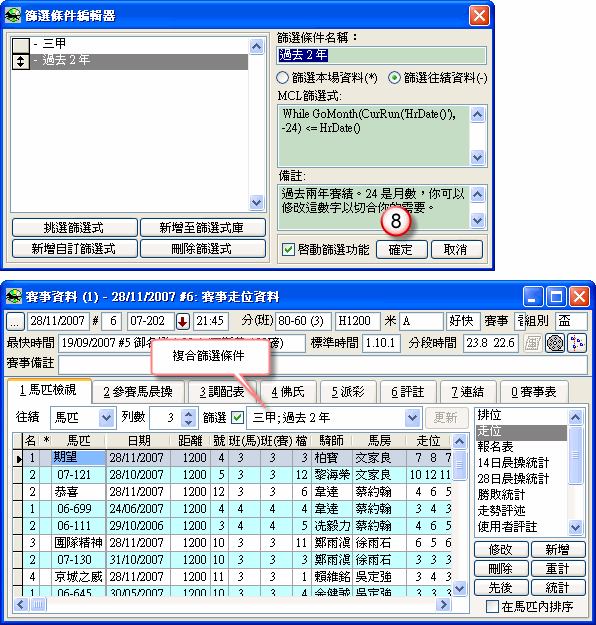Click the 篩選條件名稱 input field
Viewport: 596px width, 625px height.
382,55
